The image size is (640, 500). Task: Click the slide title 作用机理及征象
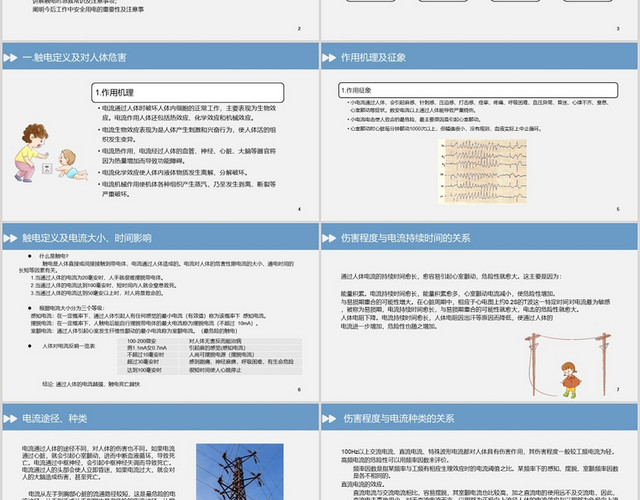373,58
